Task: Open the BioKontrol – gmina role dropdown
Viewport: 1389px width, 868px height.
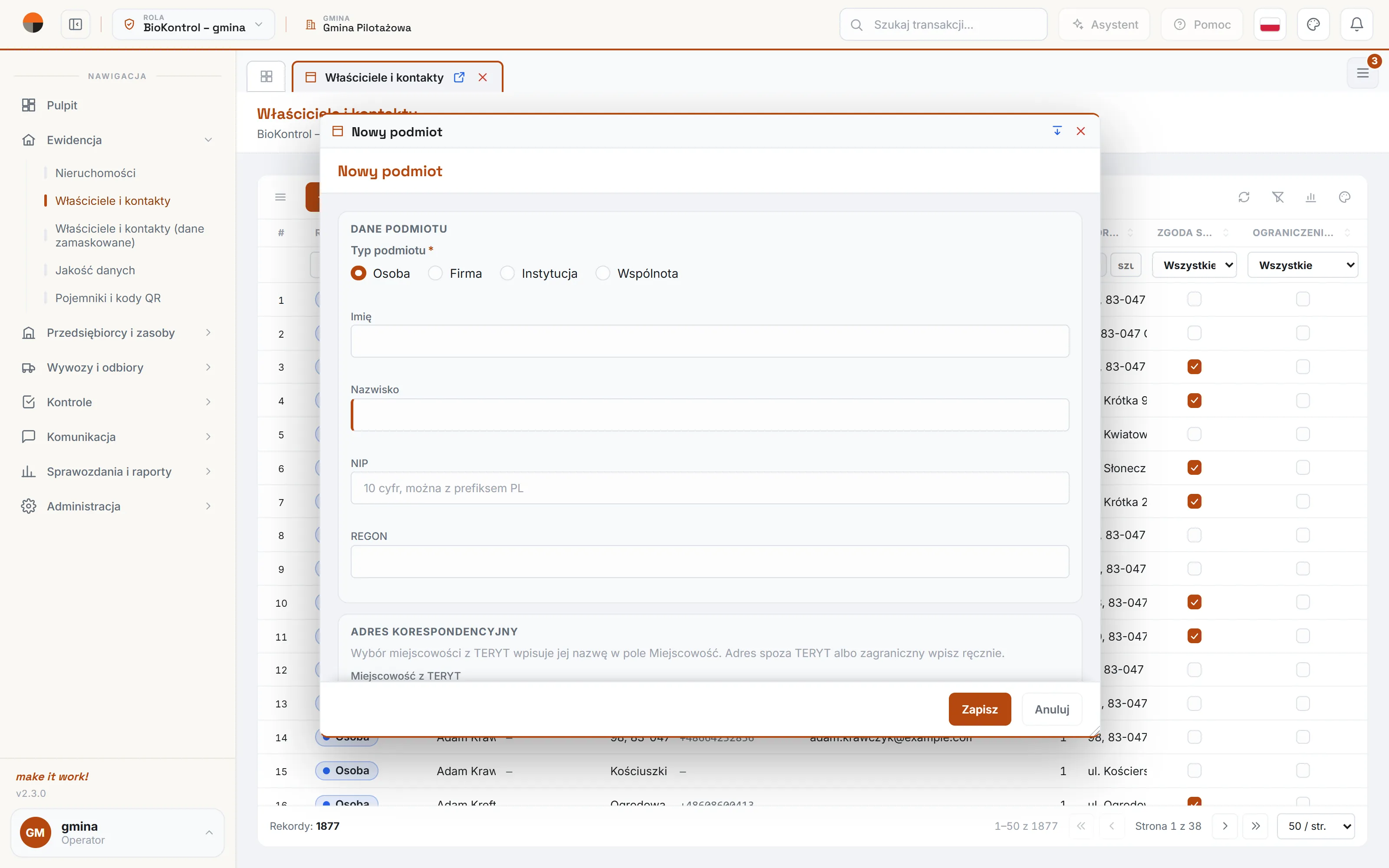Action: pyautogui.click(x=194, y=25)
